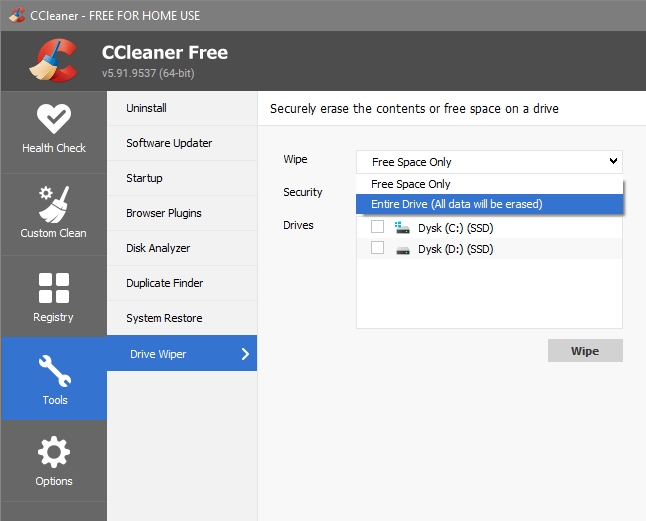646x521 pixels.
Task: Open the Registry grid icon
Action: coord(54,288)
